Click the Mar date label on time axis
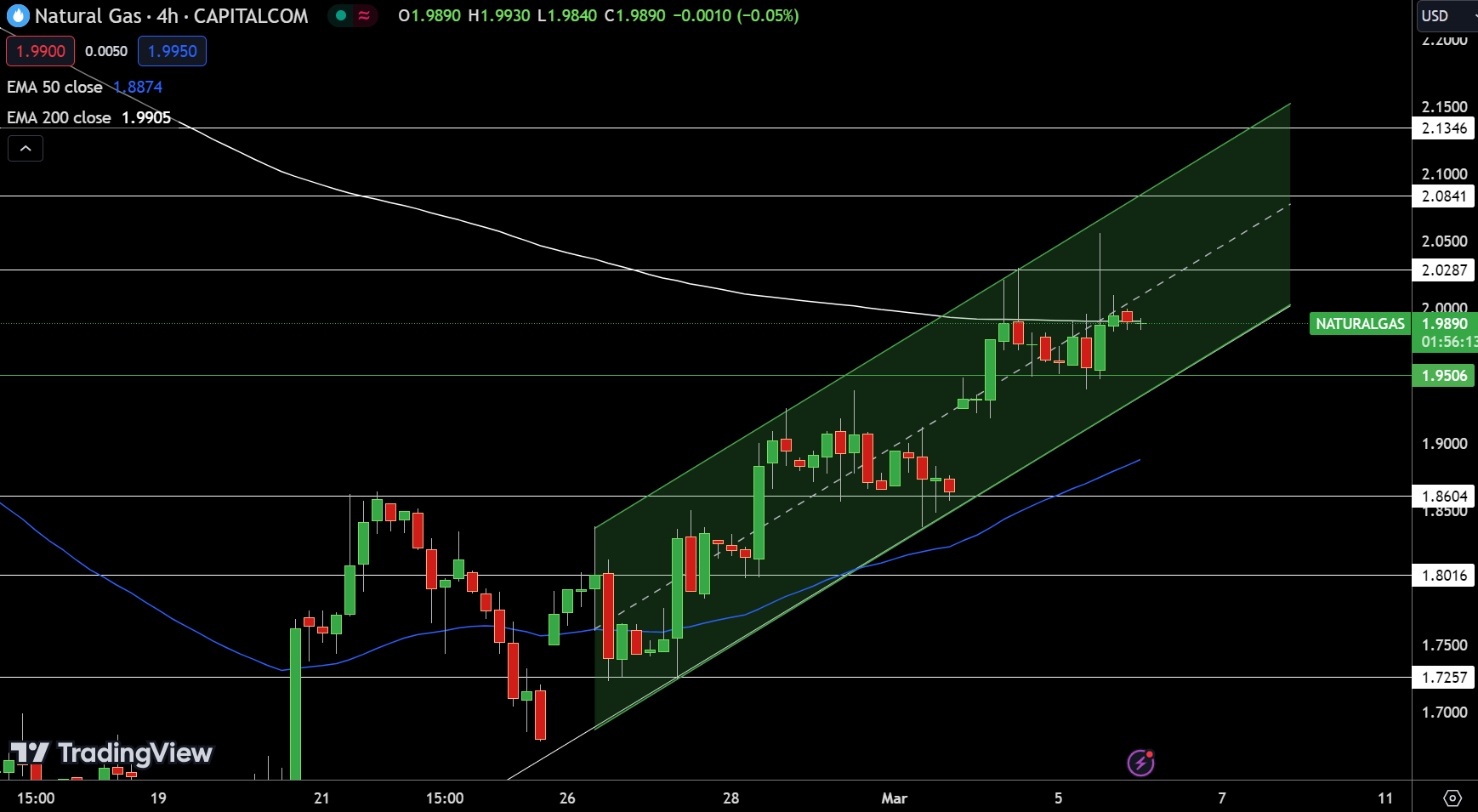The width and height of the screenshot is (1478, 812). 894,798
